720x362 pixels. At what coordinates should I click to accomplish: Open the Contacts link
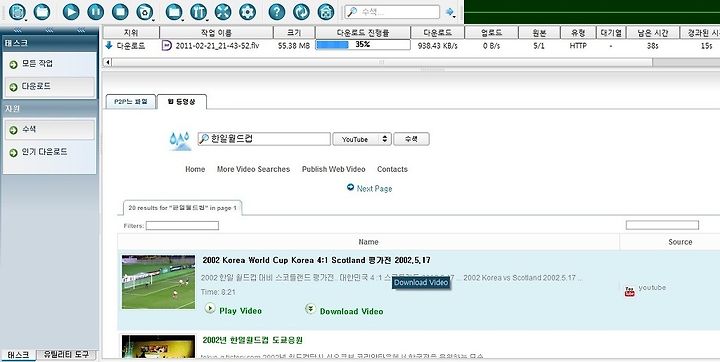click(392, 169)
